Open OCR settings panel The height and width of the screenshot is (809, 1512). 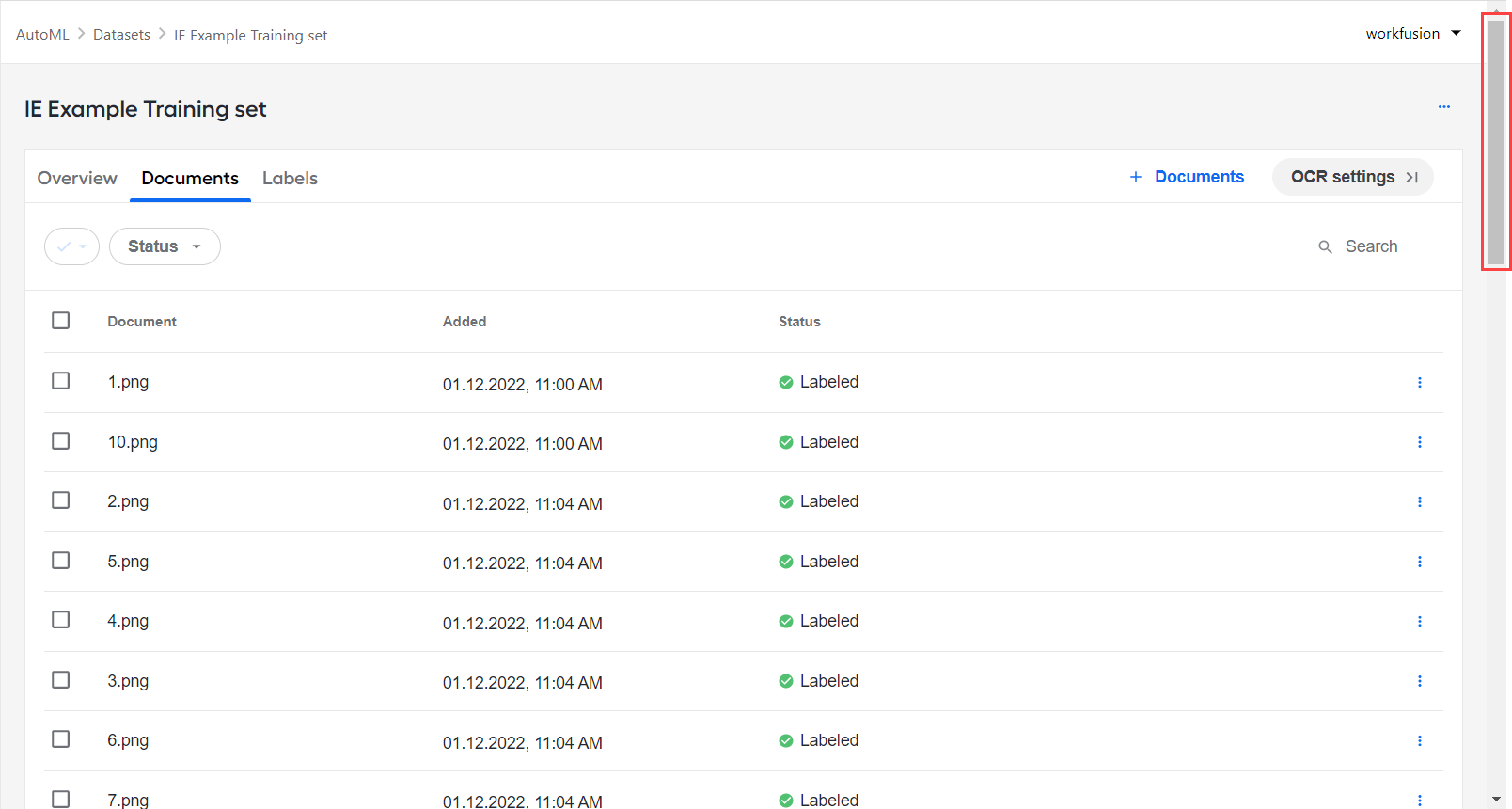1353,177
